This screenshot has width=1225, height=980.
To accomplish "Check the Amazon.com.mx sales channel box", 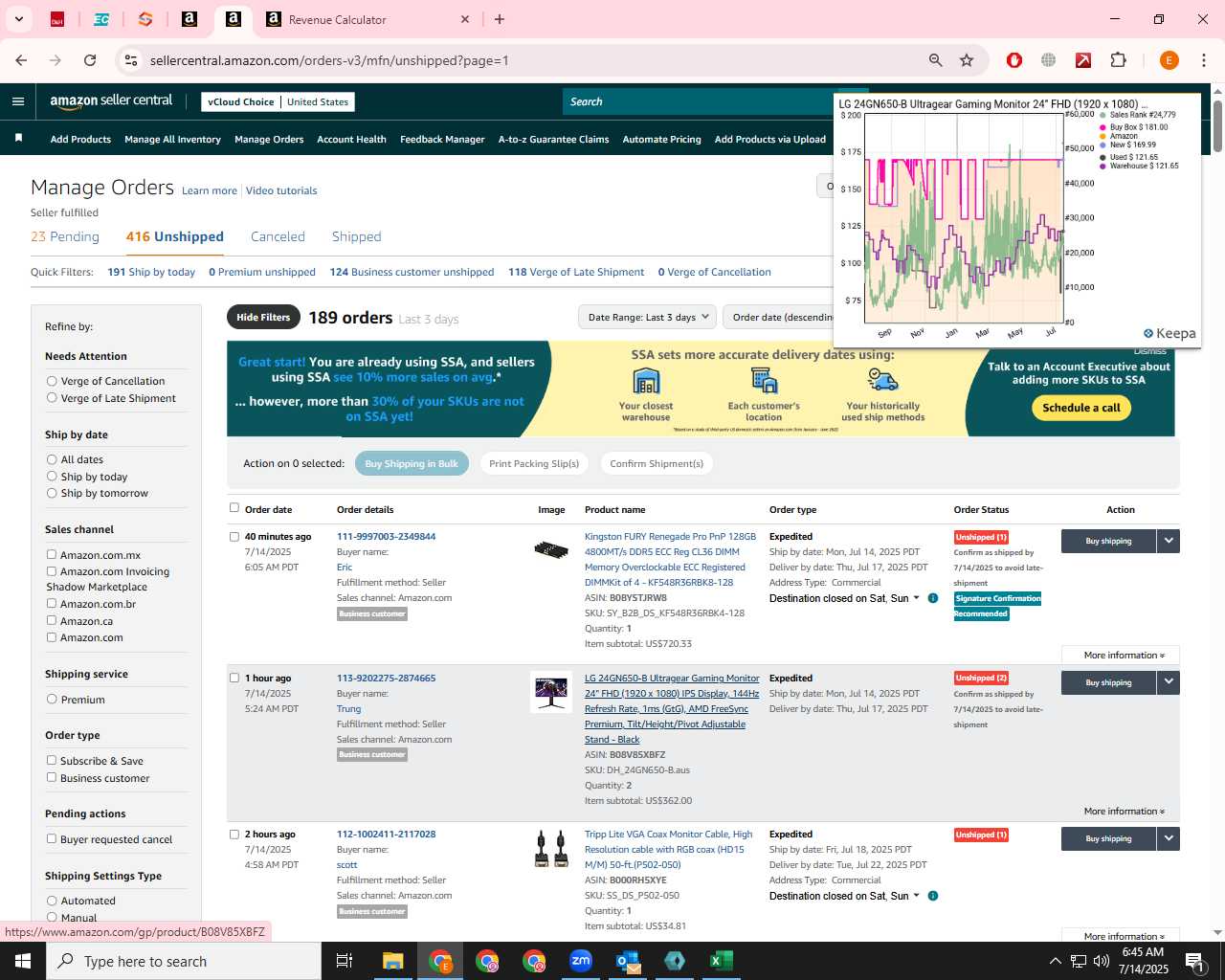I will pos(52,554).
